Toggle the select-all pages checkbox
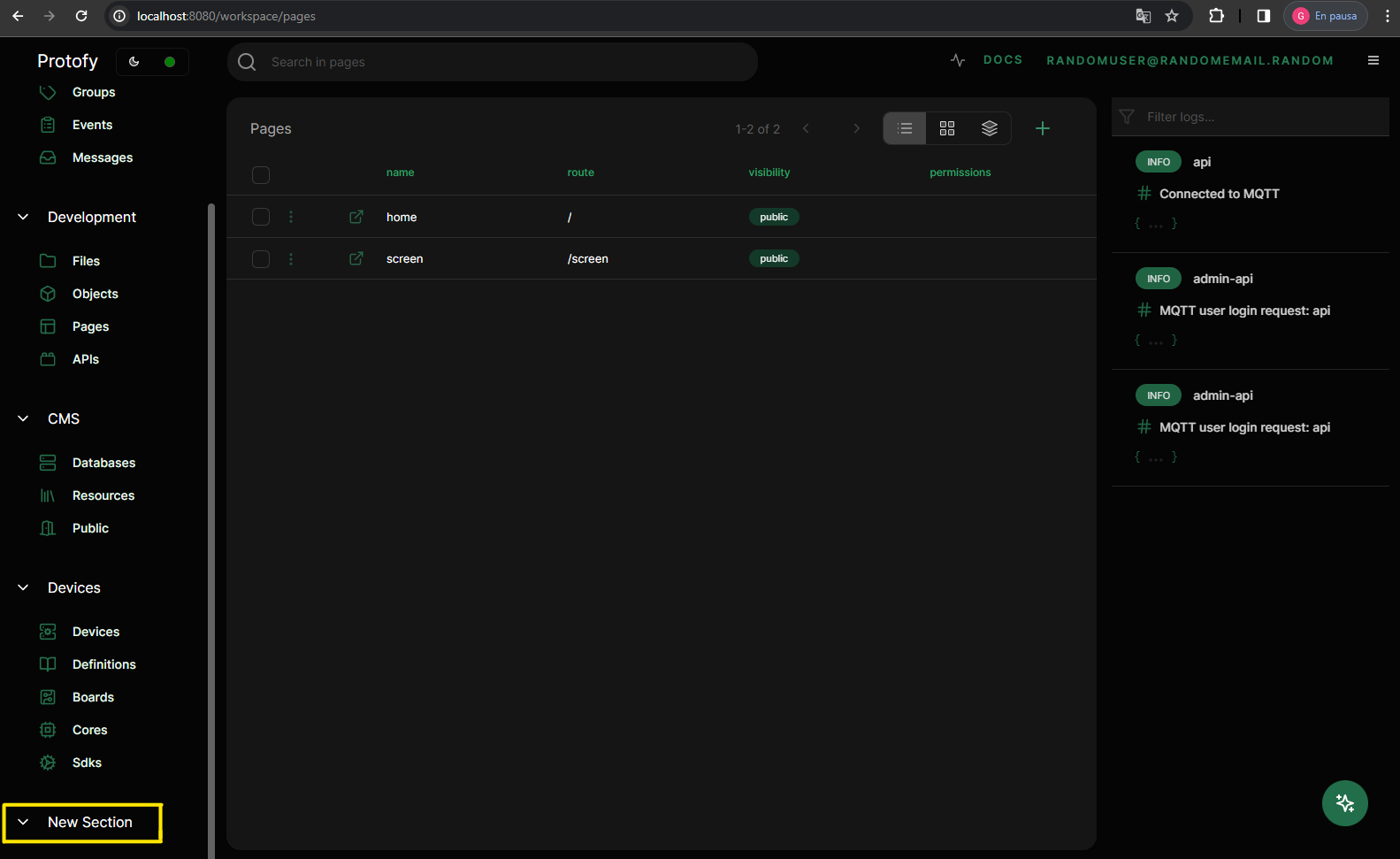 coord(261,174)
